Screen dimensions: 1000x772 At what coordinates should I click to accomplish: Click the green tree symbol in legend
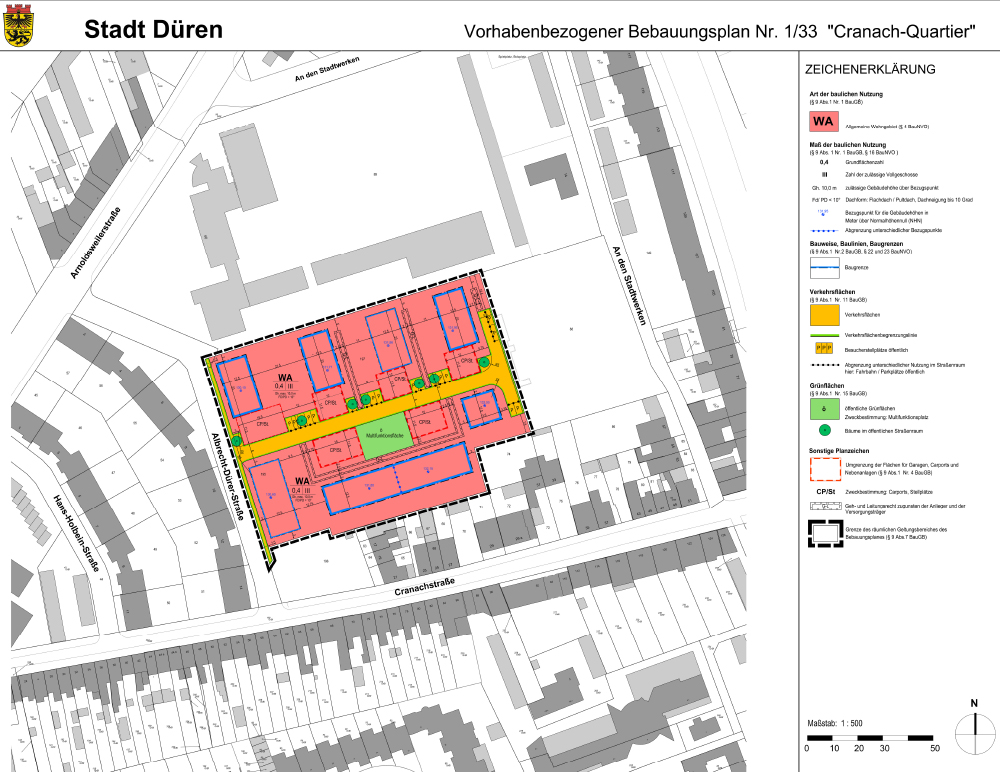click(x=824, y=431)
